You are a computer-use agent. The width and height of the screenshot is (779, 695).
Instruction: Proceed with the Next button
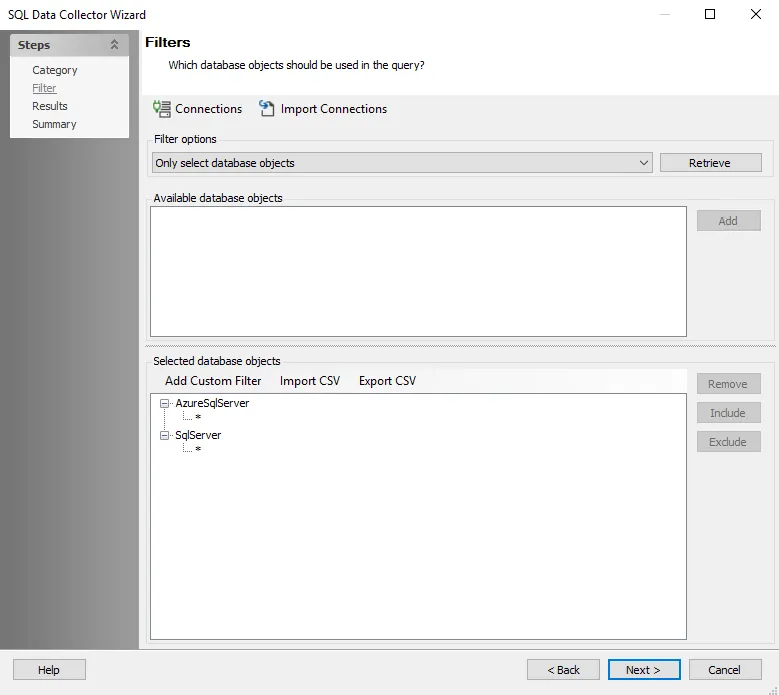coord(644,670)
